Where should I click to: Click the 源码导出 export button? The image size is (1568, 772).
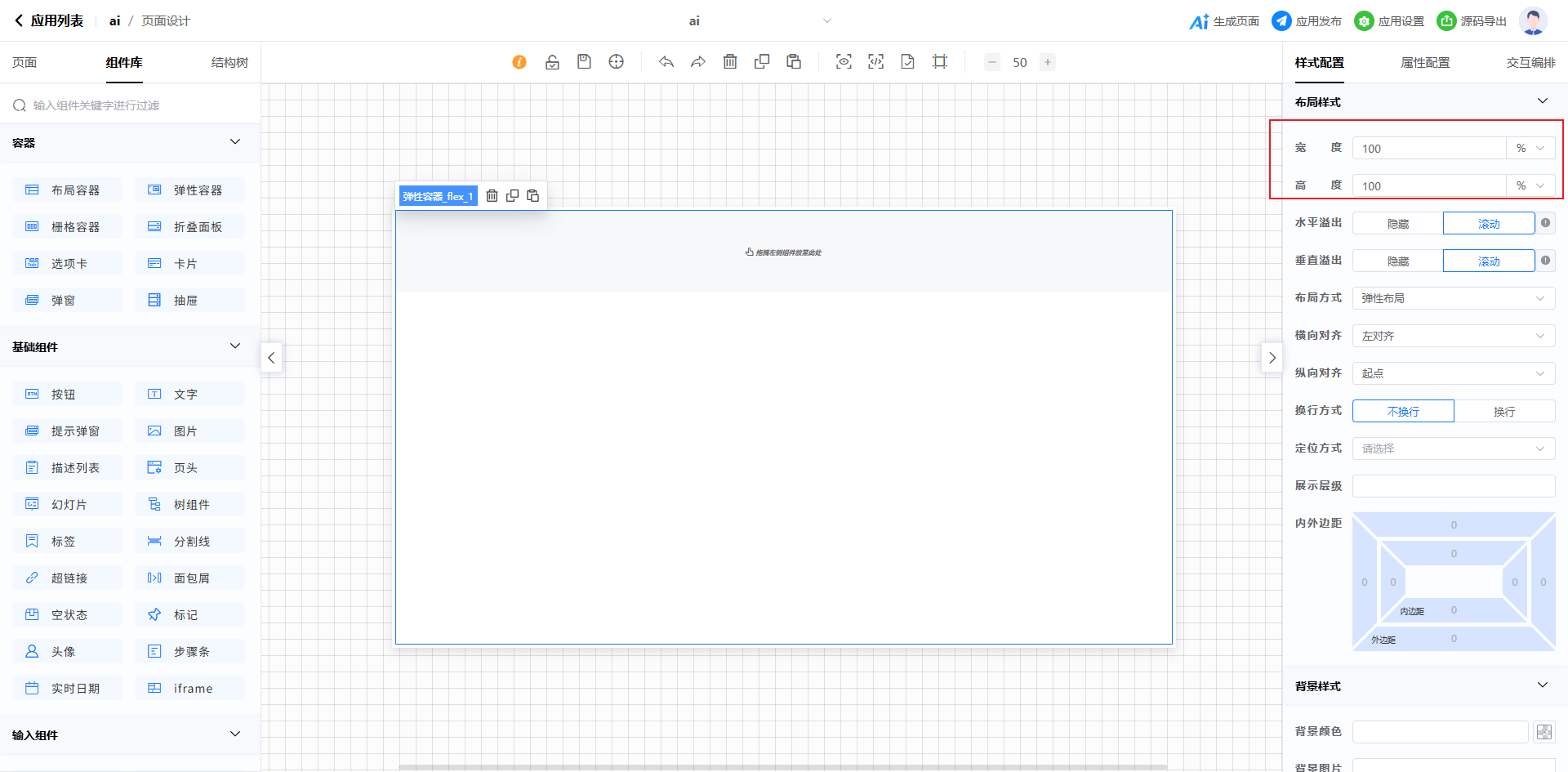click(x=1472, y=21)
